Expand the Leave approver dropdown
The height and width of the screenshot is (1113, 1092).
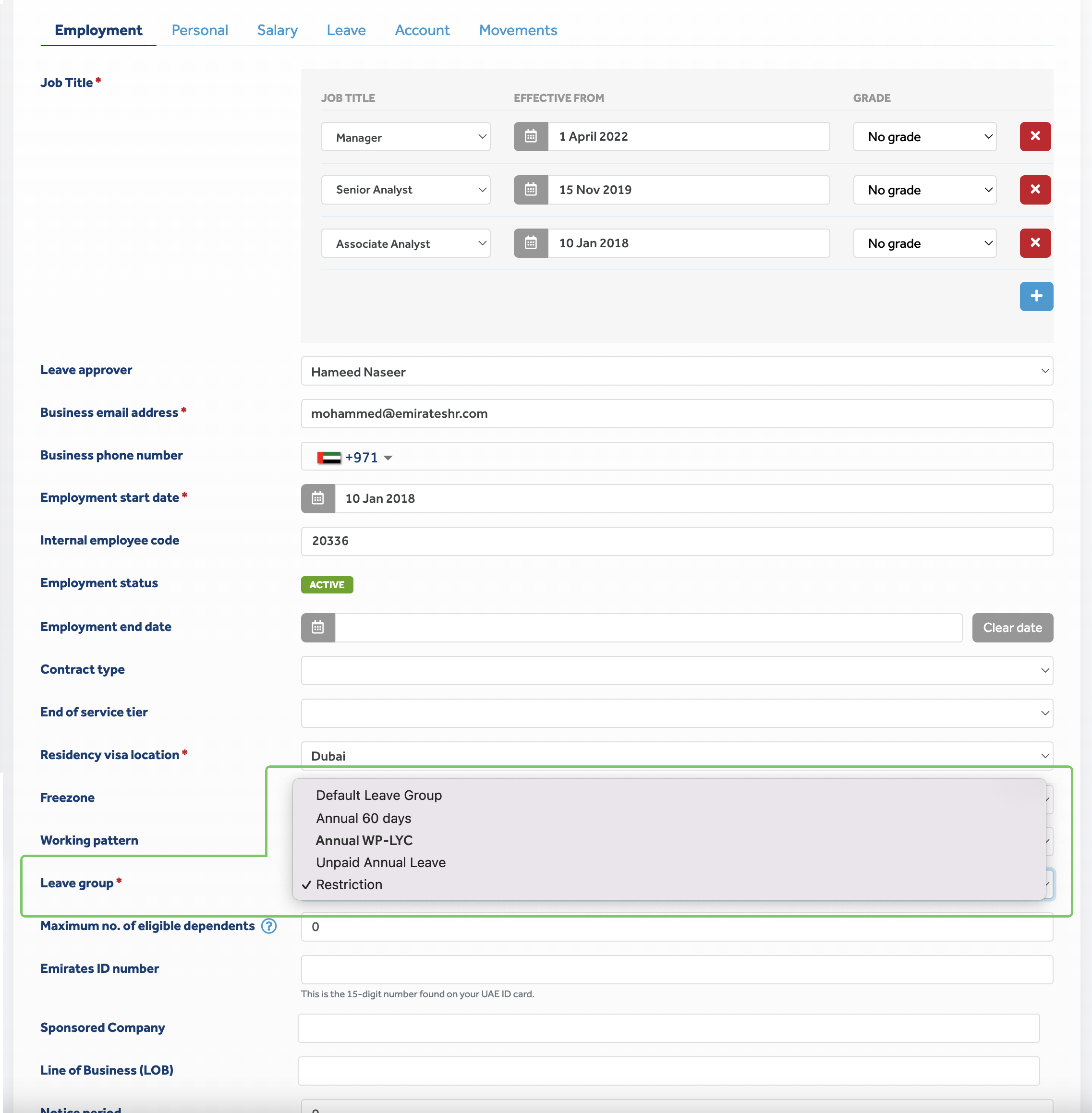pyautogui.click(x=677, y=372)
